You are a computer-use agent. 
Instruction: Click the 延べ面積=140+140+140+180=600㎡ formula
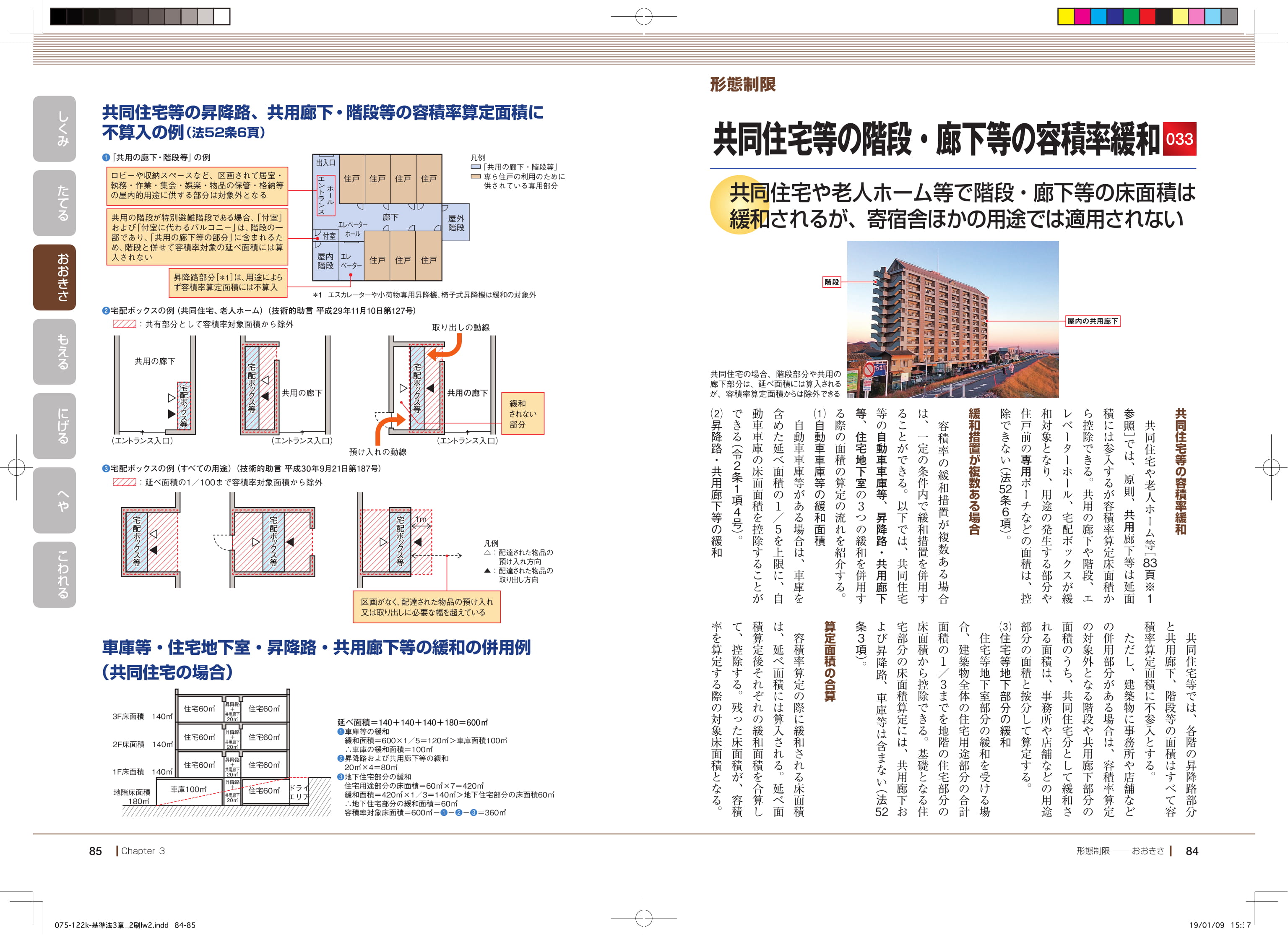pos(412,723)
